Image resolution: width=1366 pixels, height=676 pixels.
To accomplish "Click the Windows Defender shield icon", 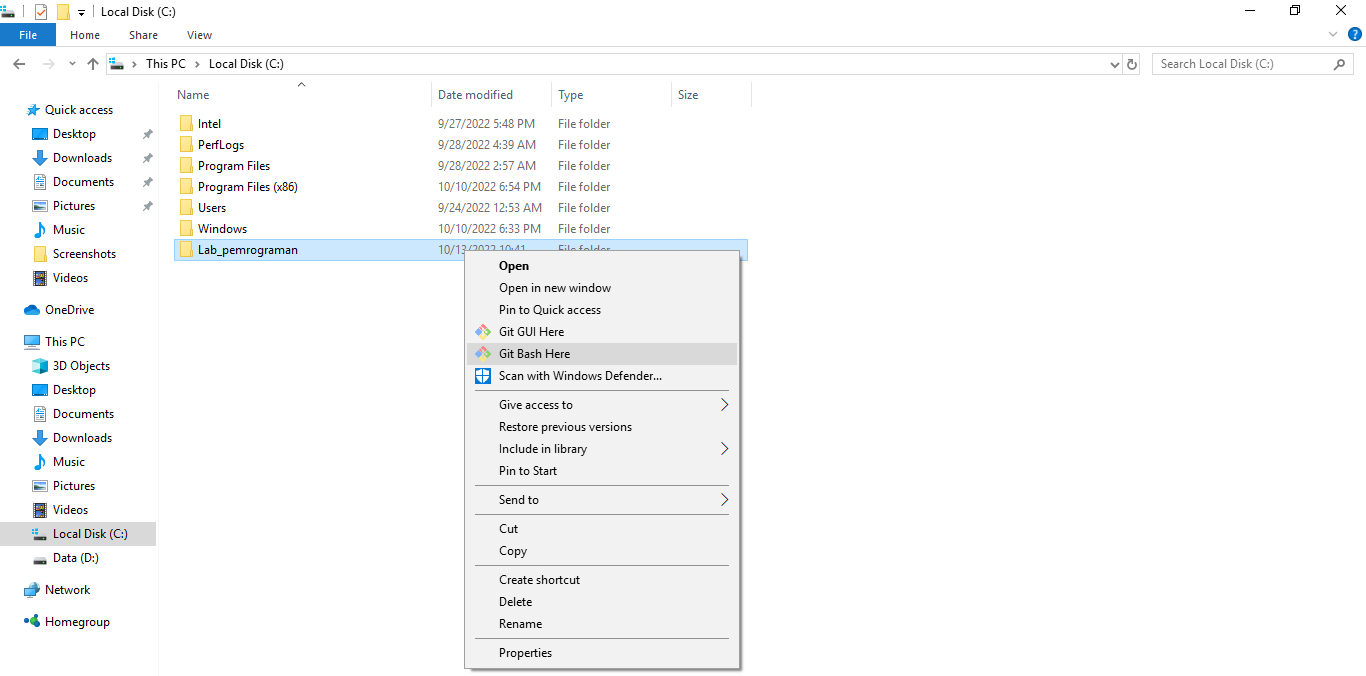I will coord(483,375).
